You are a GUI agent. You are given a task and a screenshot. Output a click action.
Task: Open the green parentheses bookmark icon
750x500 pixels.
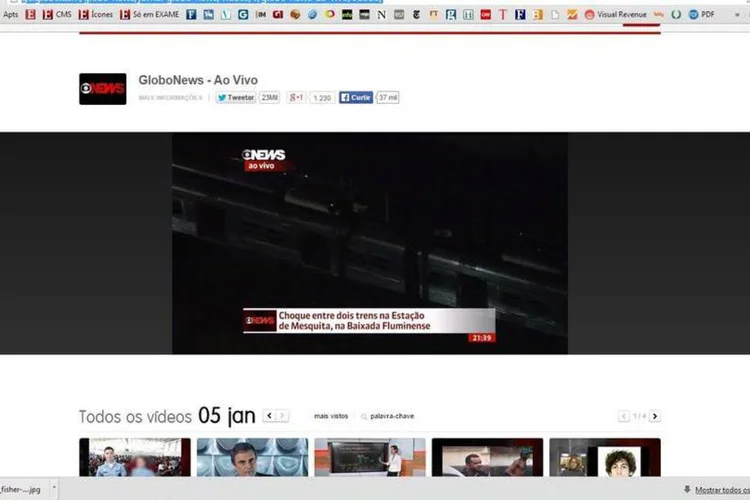point(676,14)
